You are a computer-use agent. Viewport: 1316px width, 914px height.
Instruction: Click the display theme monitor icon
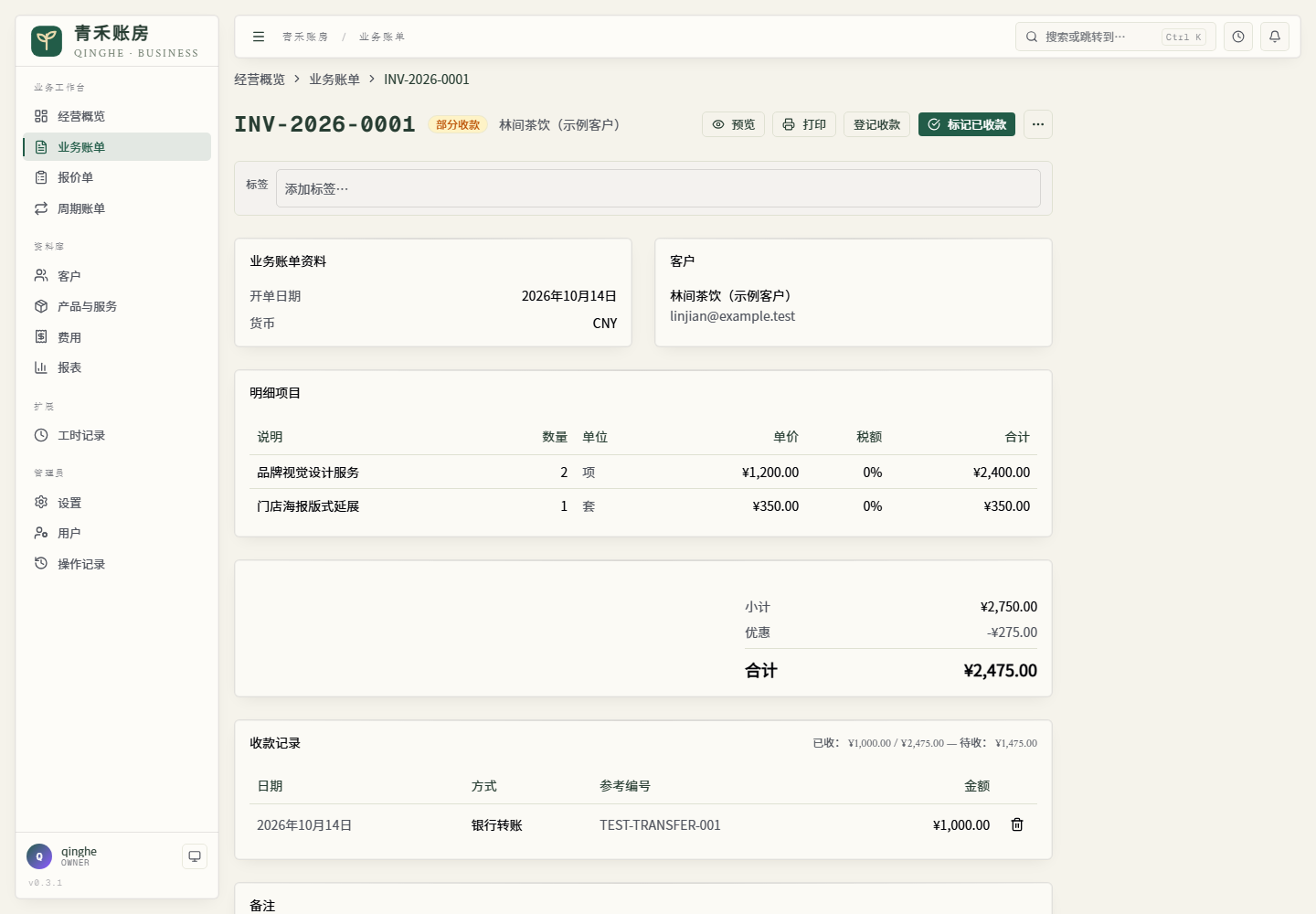195,856
